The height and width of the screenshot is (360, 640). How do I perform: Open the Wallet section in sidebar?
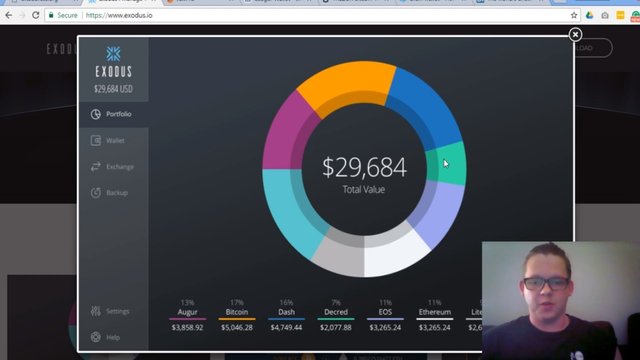pos(114,140)
